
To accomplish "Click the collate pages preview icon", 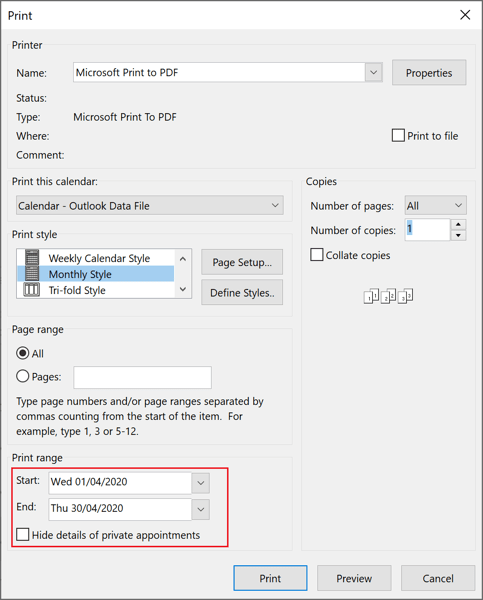I will tap(388, 296).
